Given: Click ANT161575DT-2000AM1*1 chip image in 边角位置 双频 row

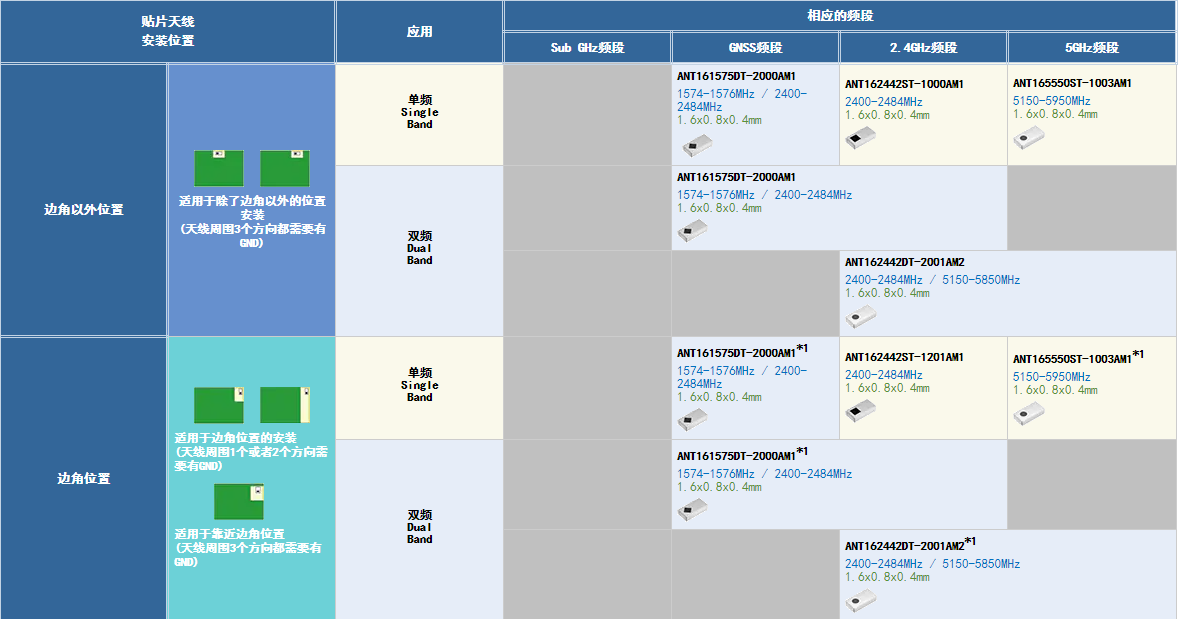Looking at the screenshot, I should tap(692, 510).
